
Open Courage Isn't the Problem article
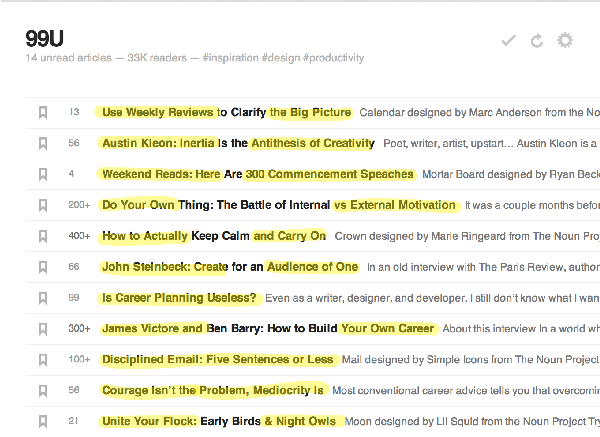click(213, 390)
